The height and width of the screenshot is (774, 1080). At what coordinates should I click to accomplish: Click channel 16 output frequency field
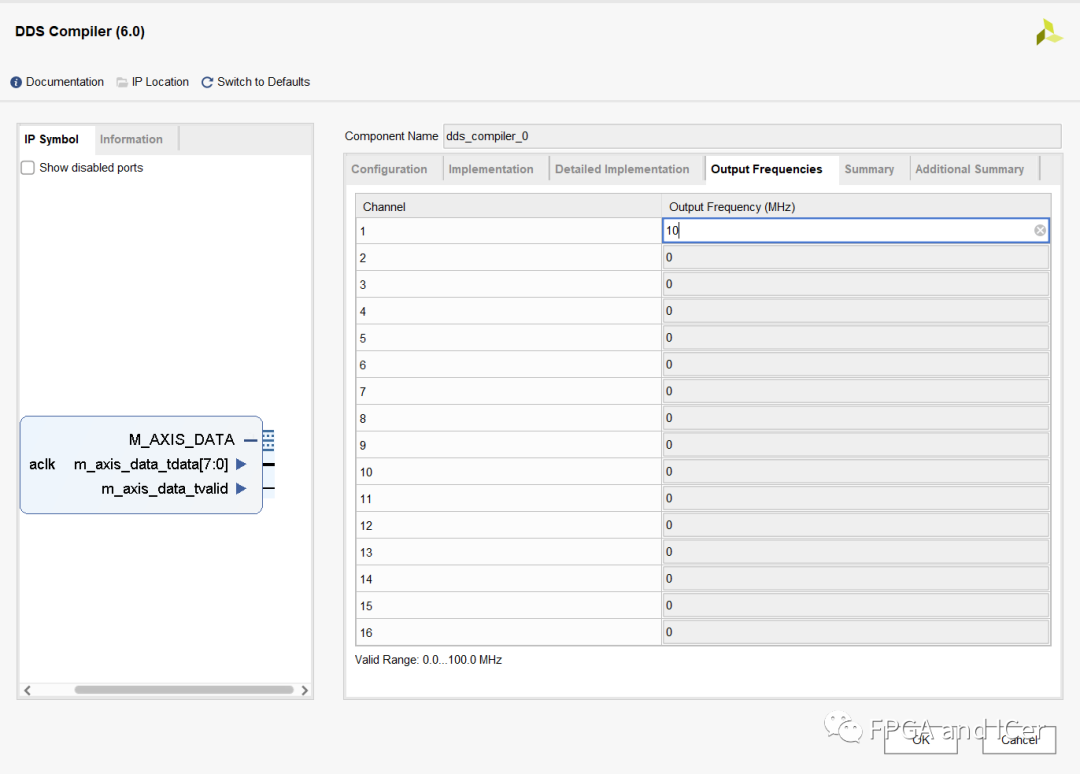[855, 632]
